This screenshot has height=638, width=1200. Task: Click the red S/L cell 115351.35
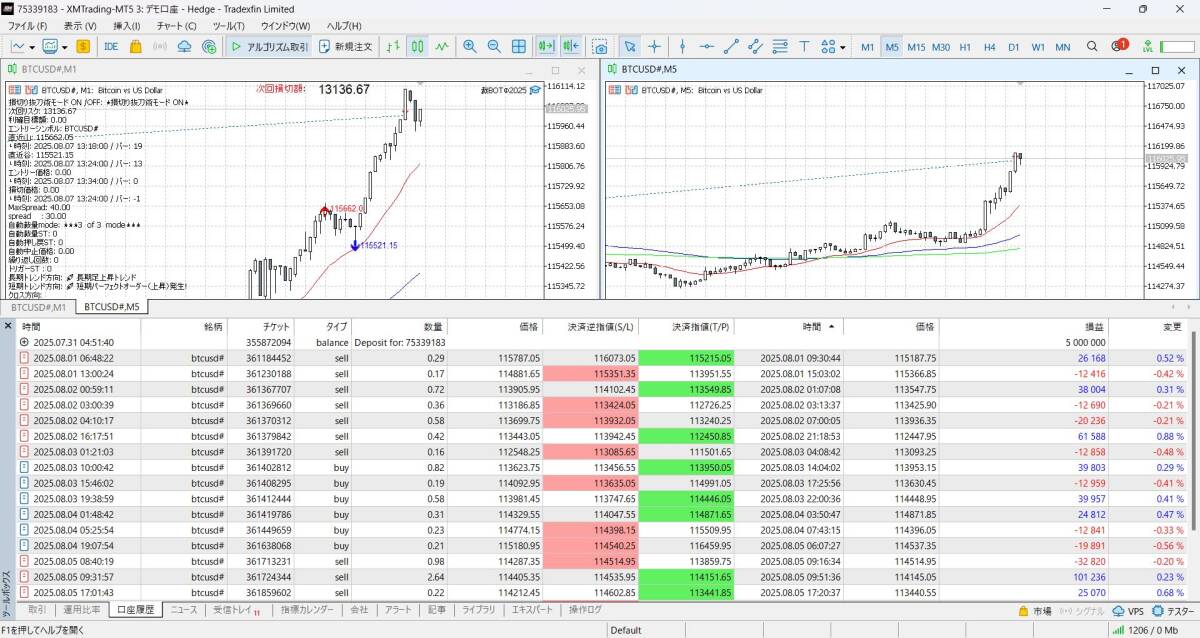(x=591, y=373)
